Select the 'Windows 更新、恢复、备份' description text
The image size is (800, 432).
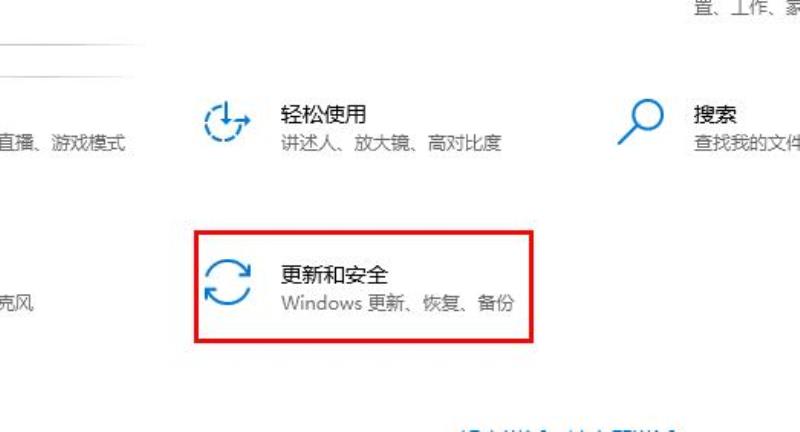coord(397,303)
